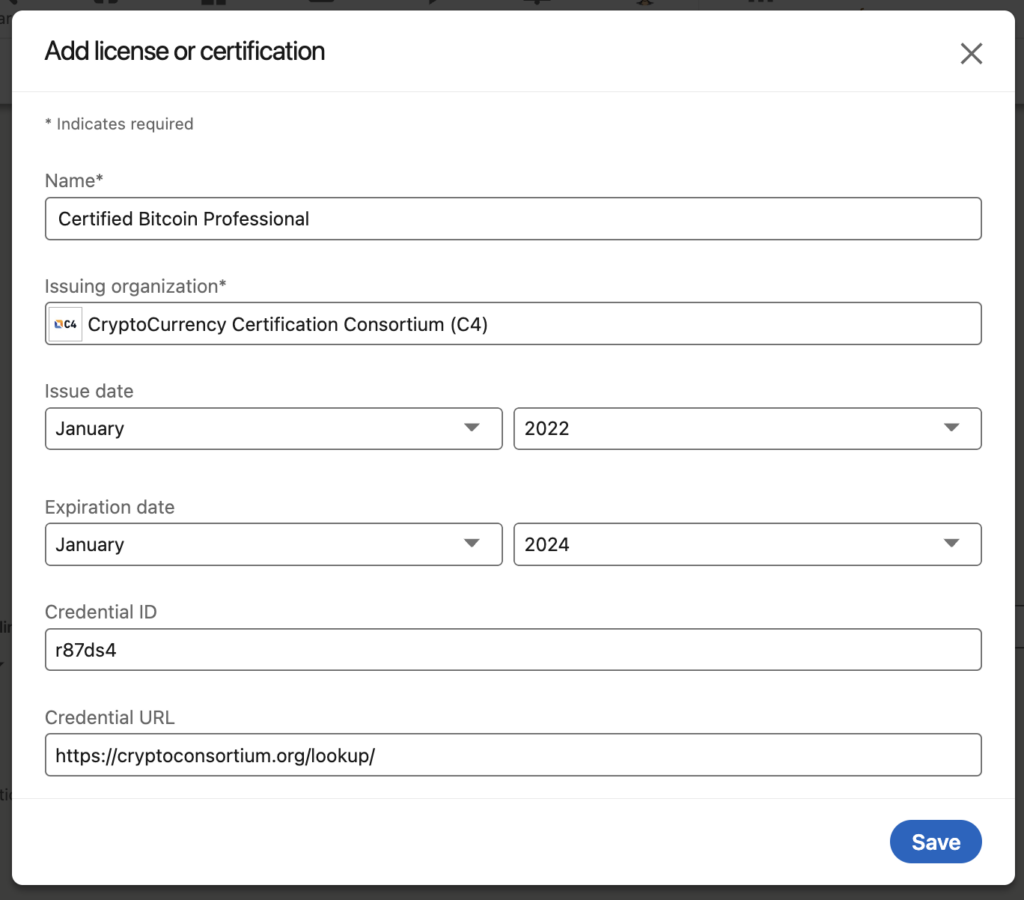Click the Name* field label
This screenshot has height=900, width=1024.
click(x=74, y=180)
